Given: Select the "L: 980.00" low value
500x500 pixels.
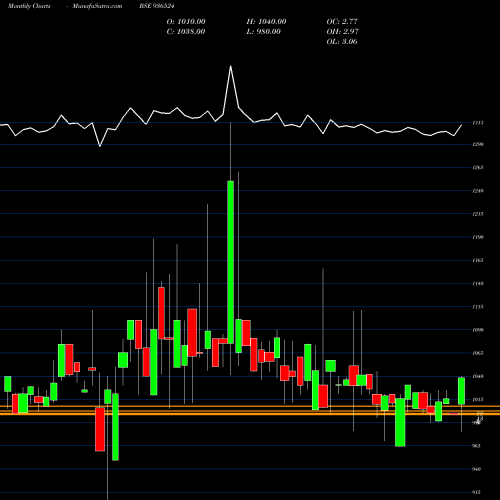Looking at the screenshot, I should [x=264, y=32].
